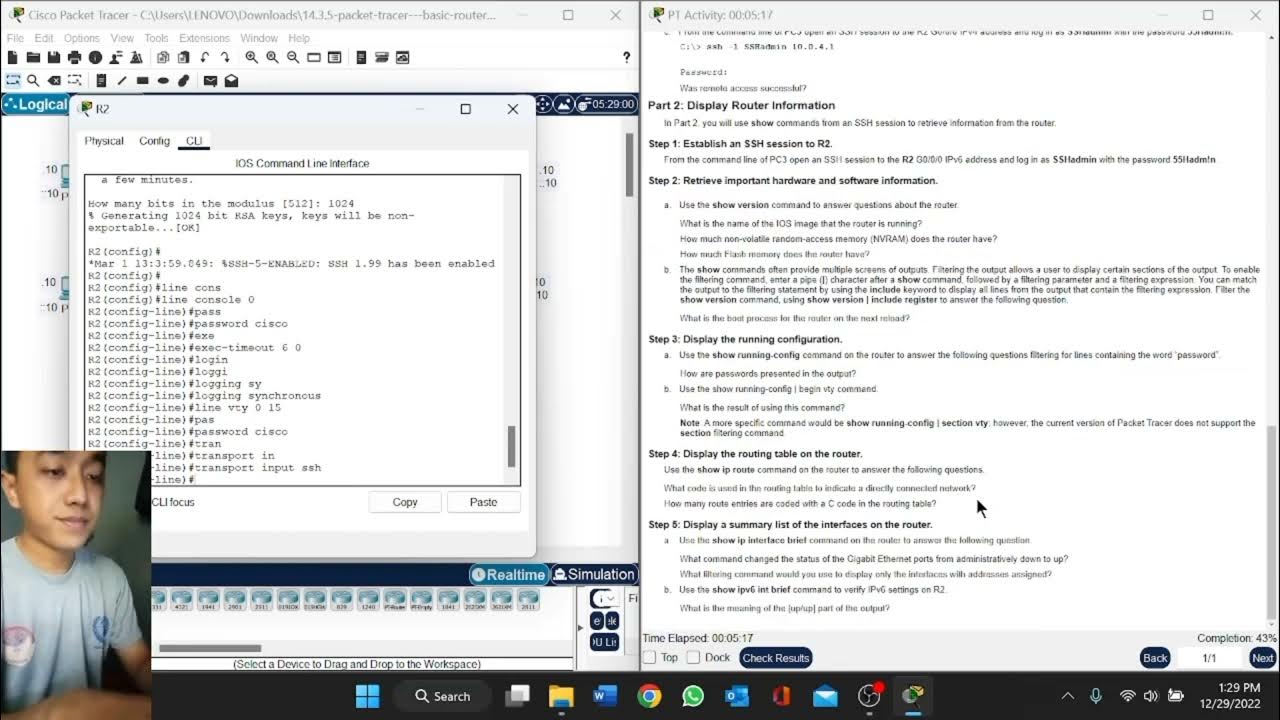Open the Network Information icon

95,58
